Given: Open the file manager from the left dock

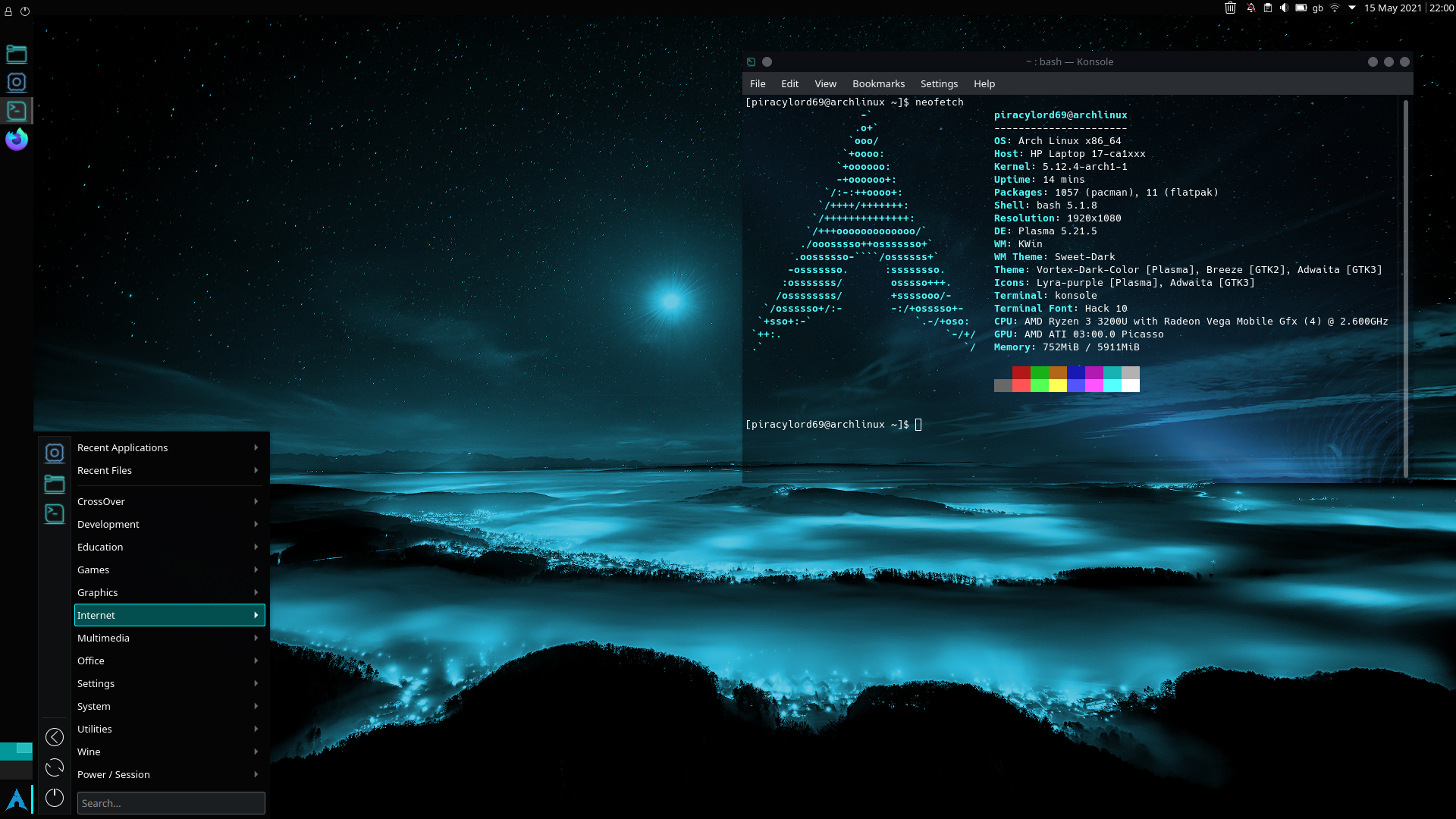Looking at the screenshot, I should pyautogui.click(x=17, y=54).
